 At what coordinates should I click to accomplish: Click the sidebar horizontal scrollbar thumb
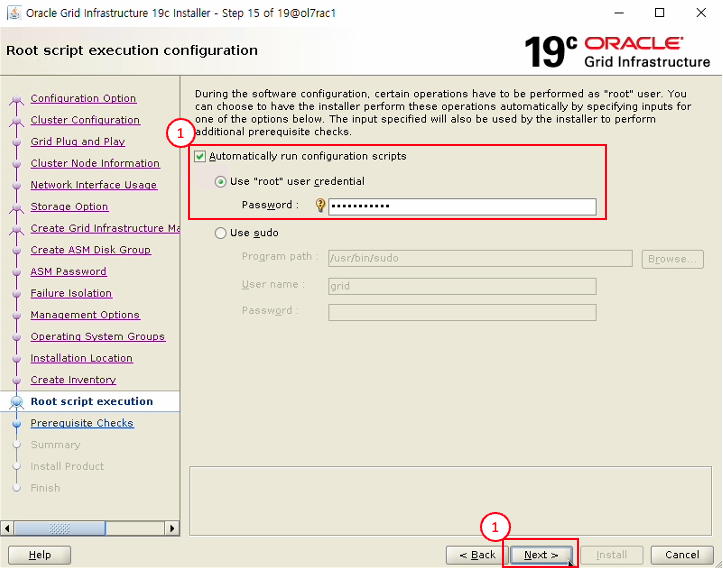tap(59, 528)
